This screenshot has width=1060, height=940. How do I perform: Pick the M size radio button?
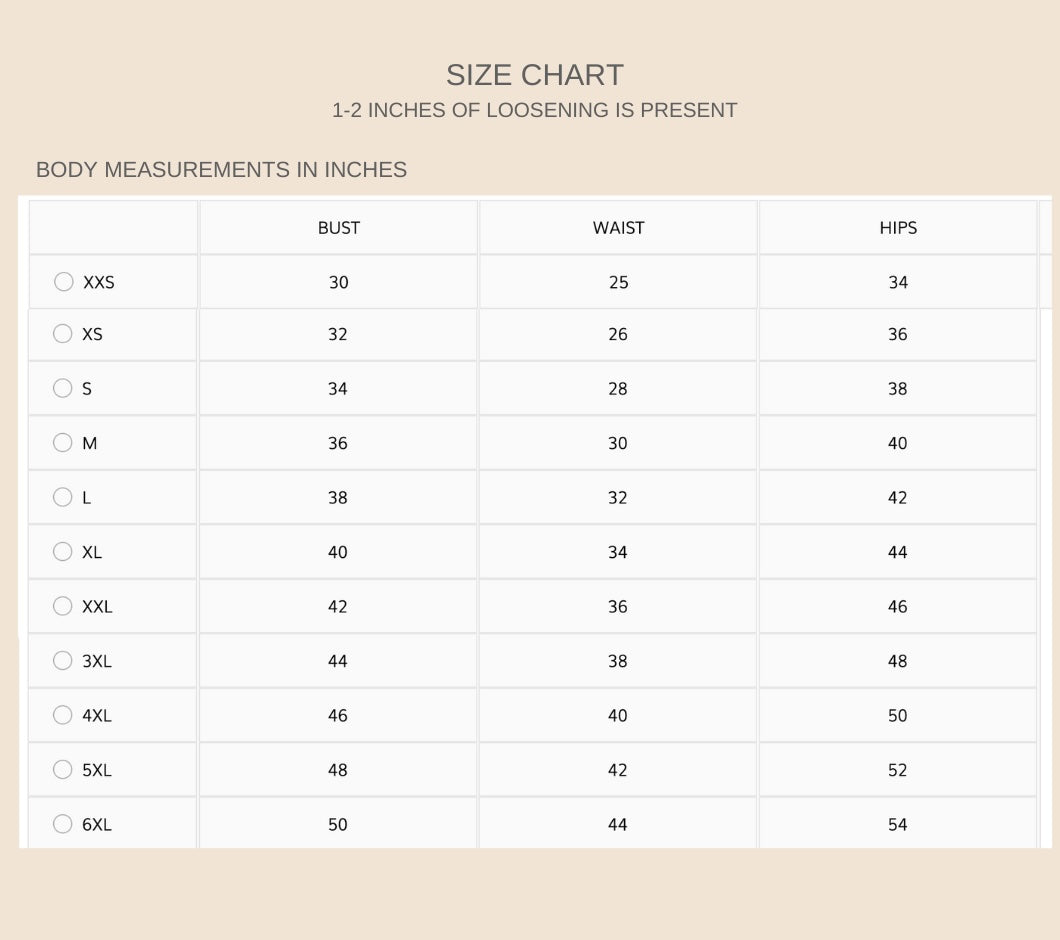(63, 442)
